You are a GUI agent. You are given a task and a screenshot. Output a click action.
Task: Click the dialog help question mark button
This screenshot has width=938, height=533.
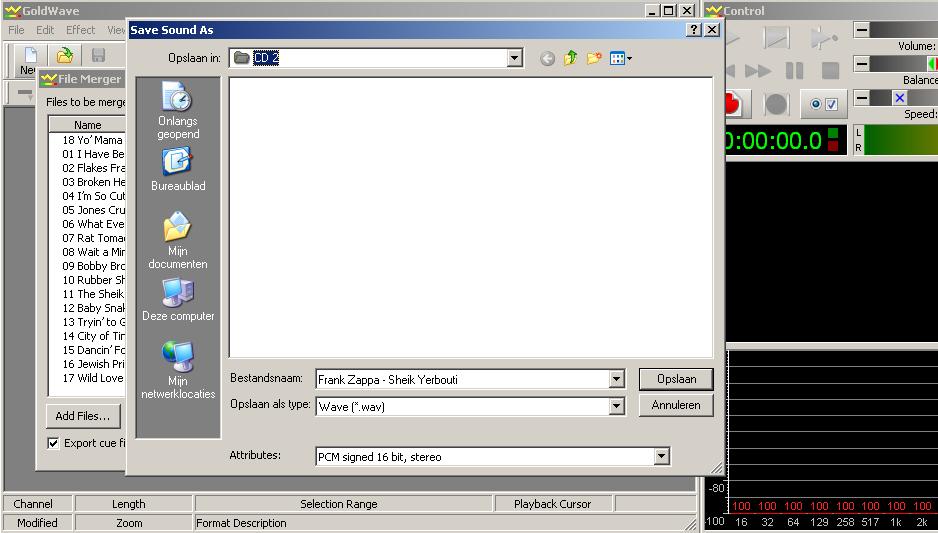point(694,30)
